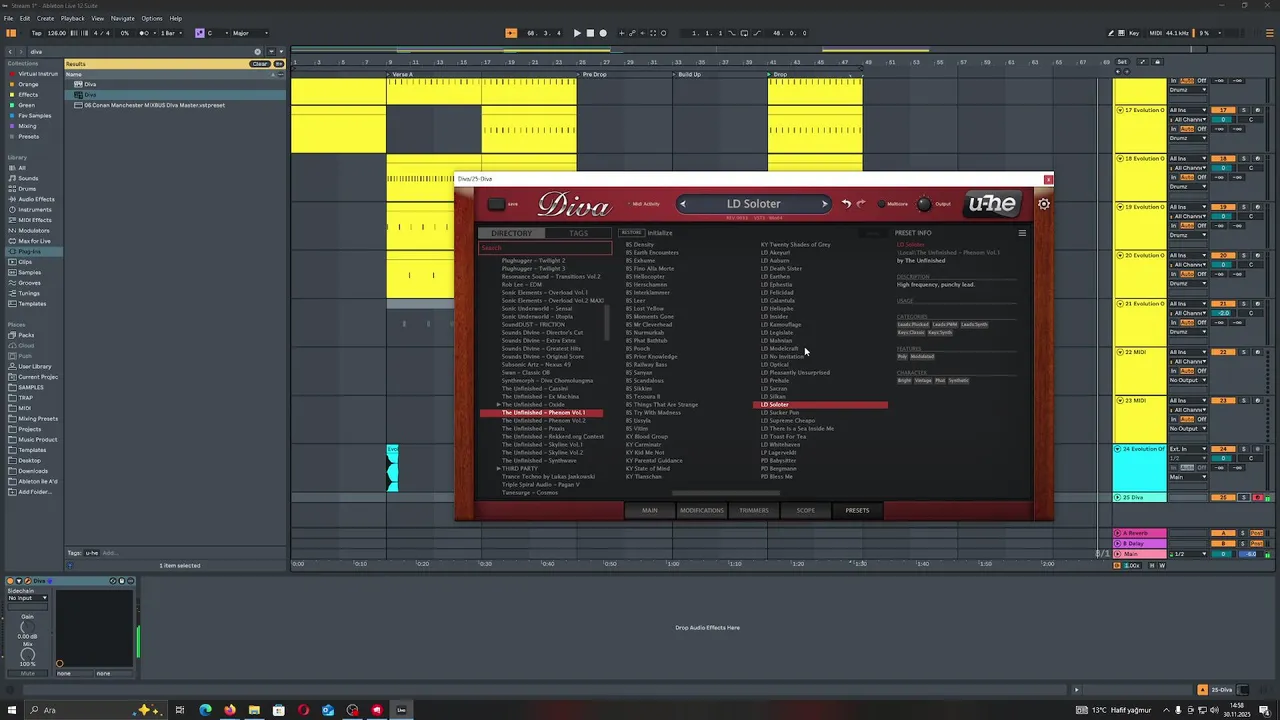Select the Orange collection label
Image resolution: width=1280 pixels, height=720 pixels.
[28, 84]
